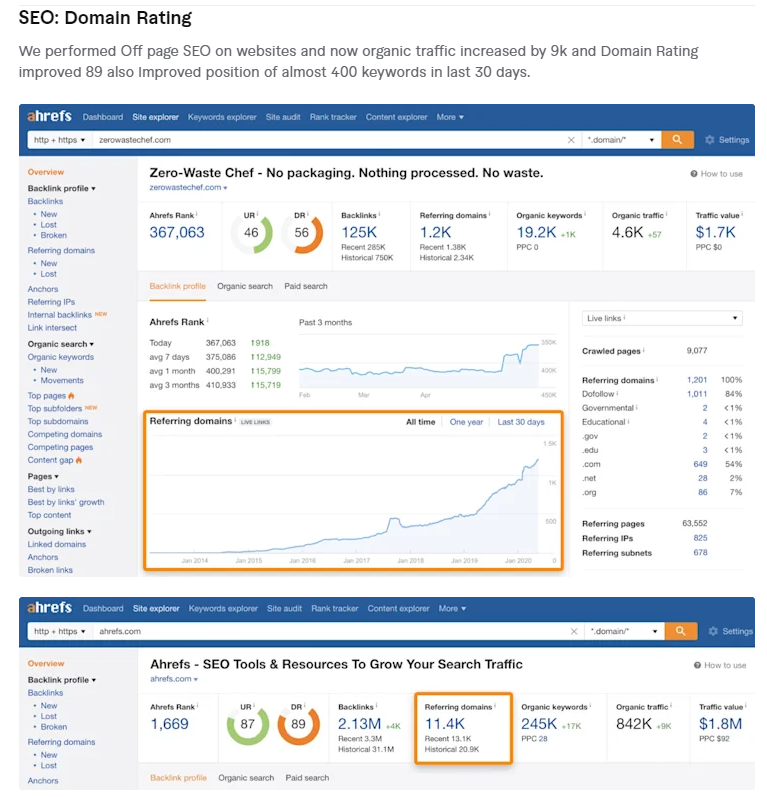Click Traffic value $1.8M
Screen dimensions: 767x797
point(720,724)
